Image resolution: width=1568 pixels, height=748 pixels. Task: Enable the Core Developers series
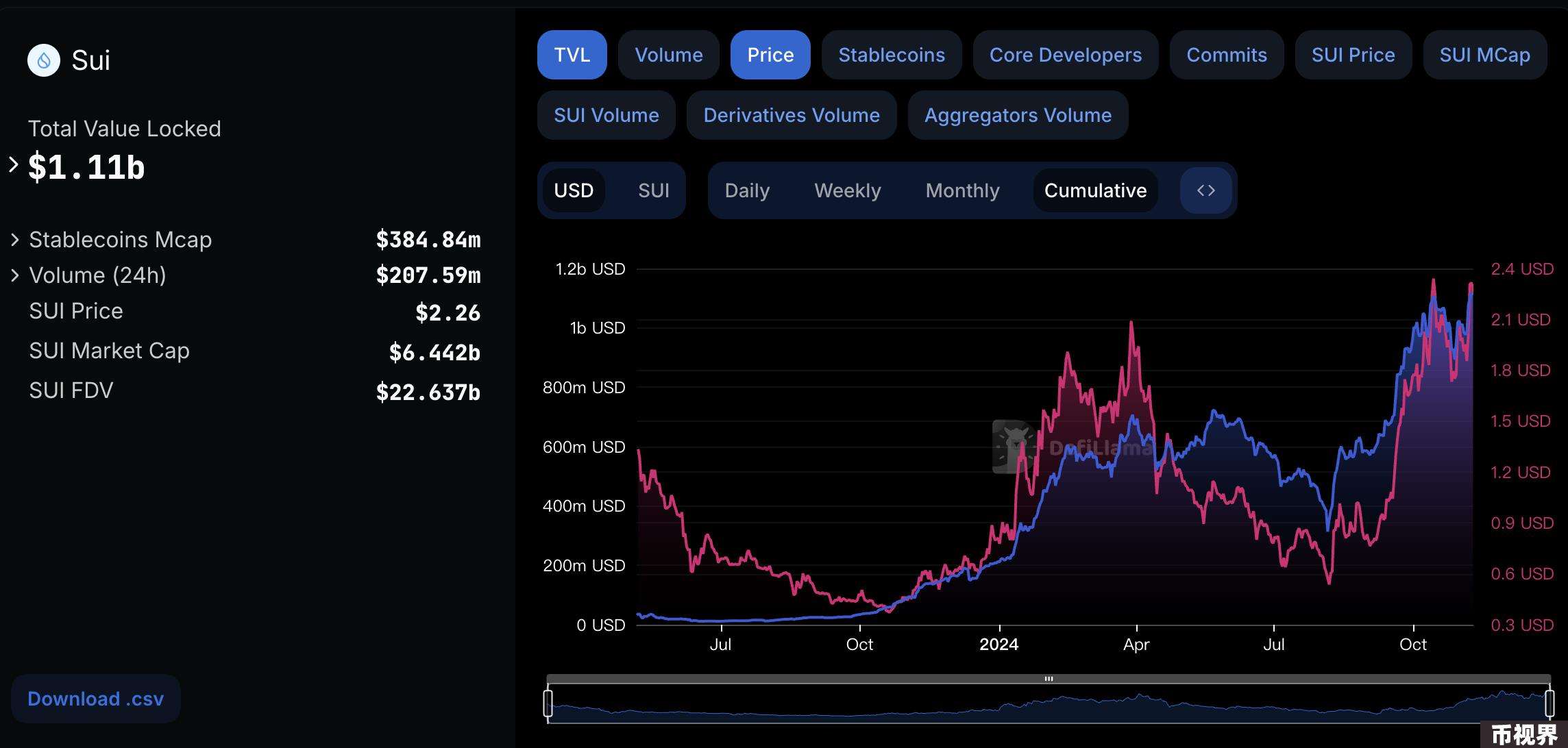pos(1066,55)
